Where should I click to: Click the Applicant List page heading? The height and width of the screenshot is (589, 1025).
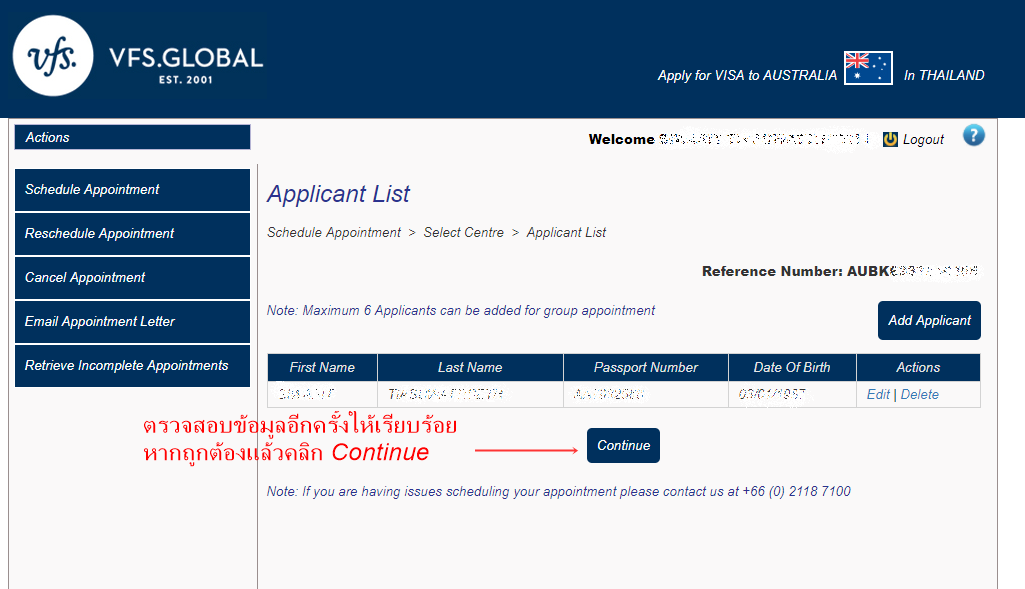[339, 194]
